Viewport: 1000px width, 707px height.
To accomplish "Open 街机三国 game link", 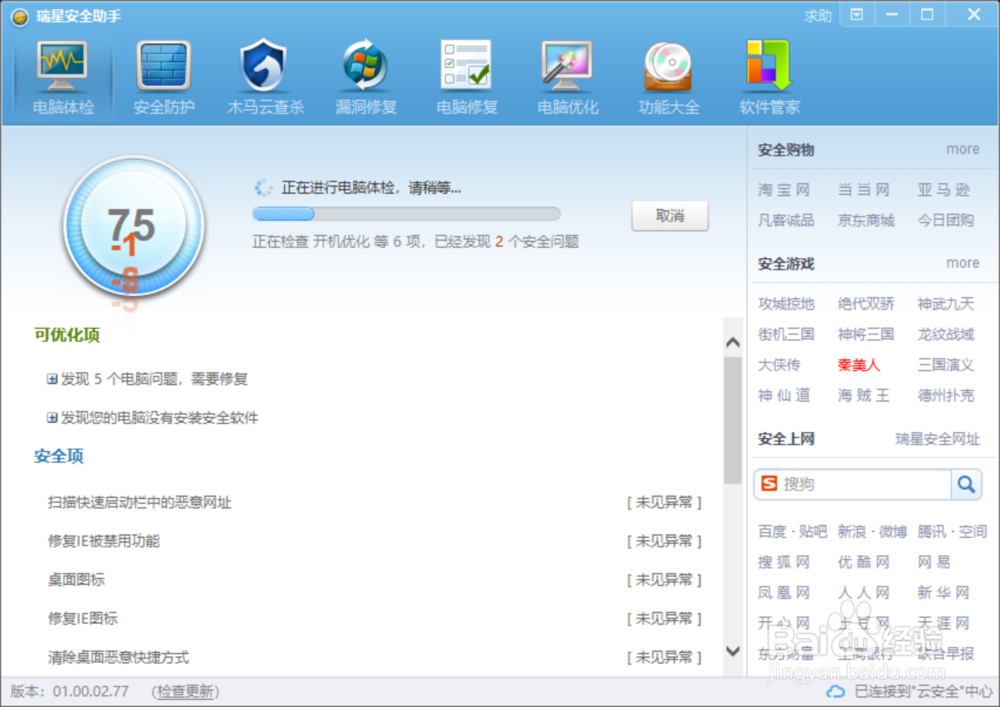I will [786, 334].
